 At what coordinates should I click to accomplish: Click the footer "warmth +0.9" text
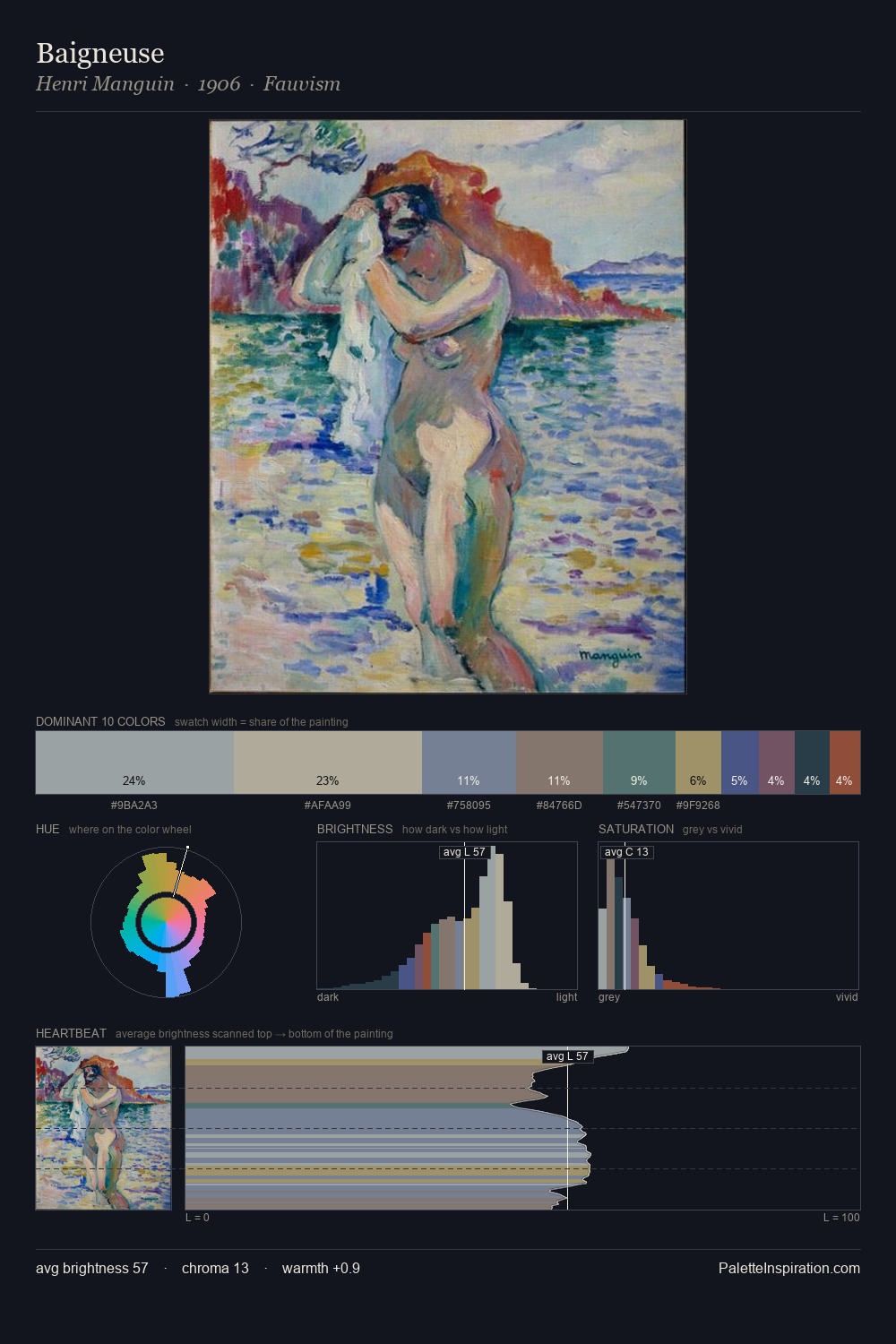click(321, 1268)
